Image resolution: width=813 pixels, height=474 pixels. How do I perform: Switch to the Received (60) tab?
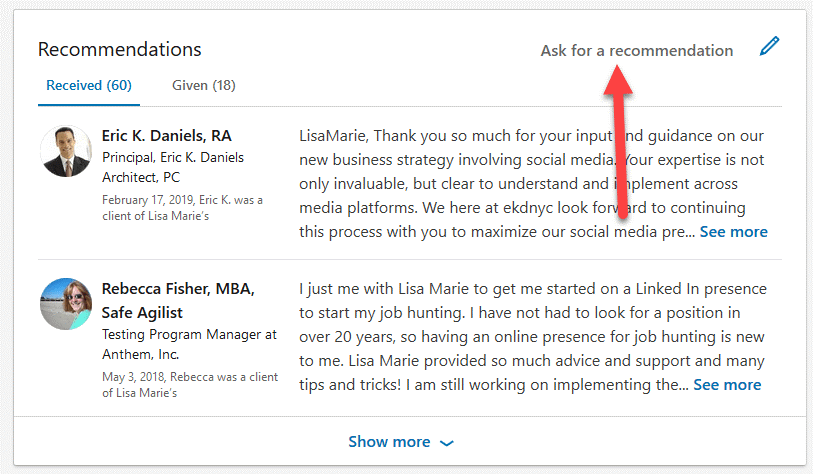(89, 85)
